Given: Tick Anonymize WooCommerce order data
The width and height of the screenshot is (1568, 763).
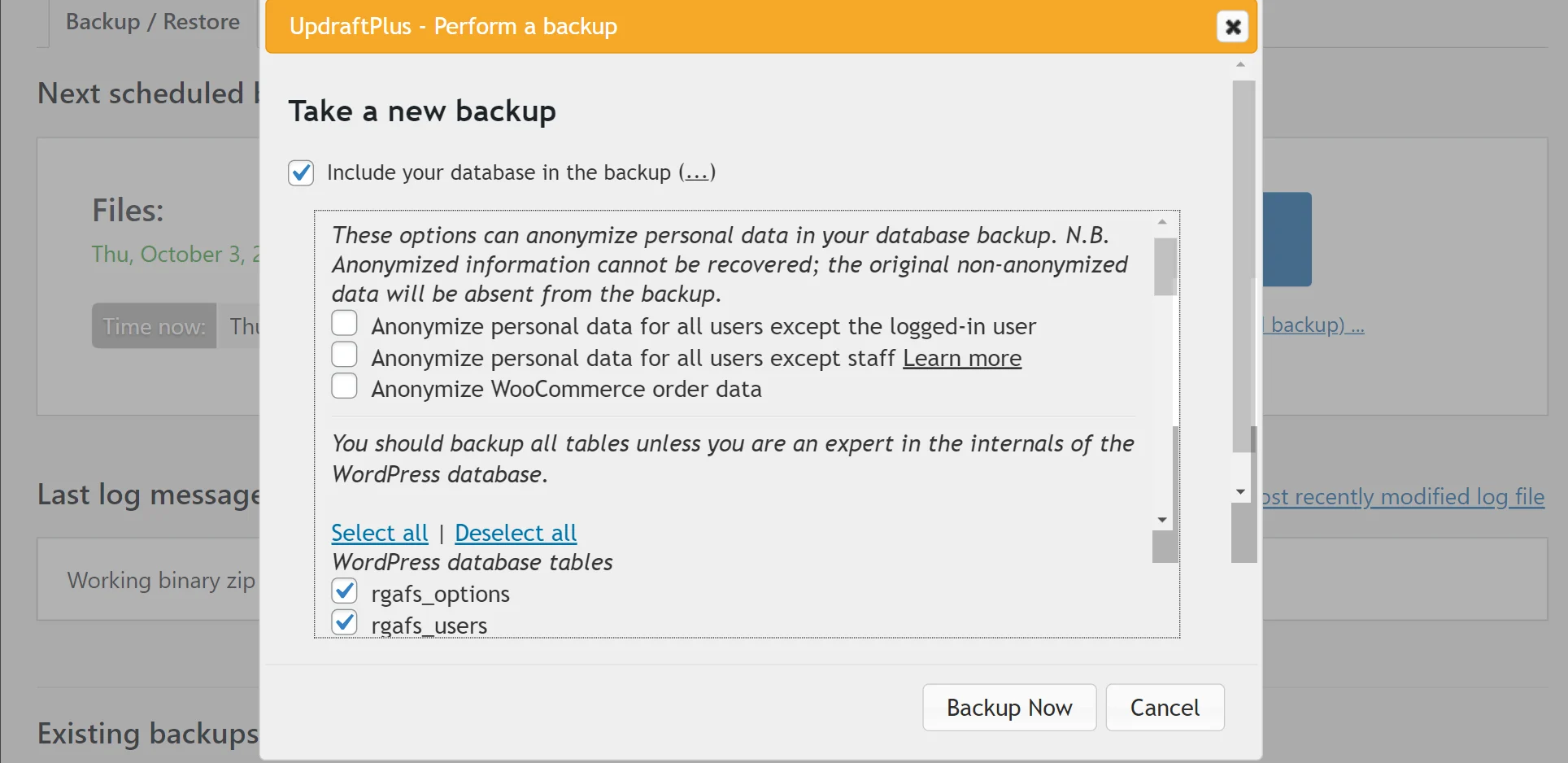Looking at the screenshot, I should (x=345, y=386).
